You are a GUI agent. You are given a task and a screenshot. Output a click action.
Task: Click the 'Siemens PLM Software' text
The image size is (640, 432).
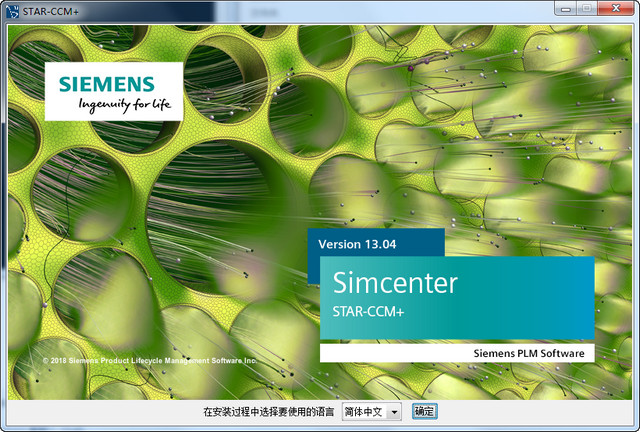tap(529, 353)
